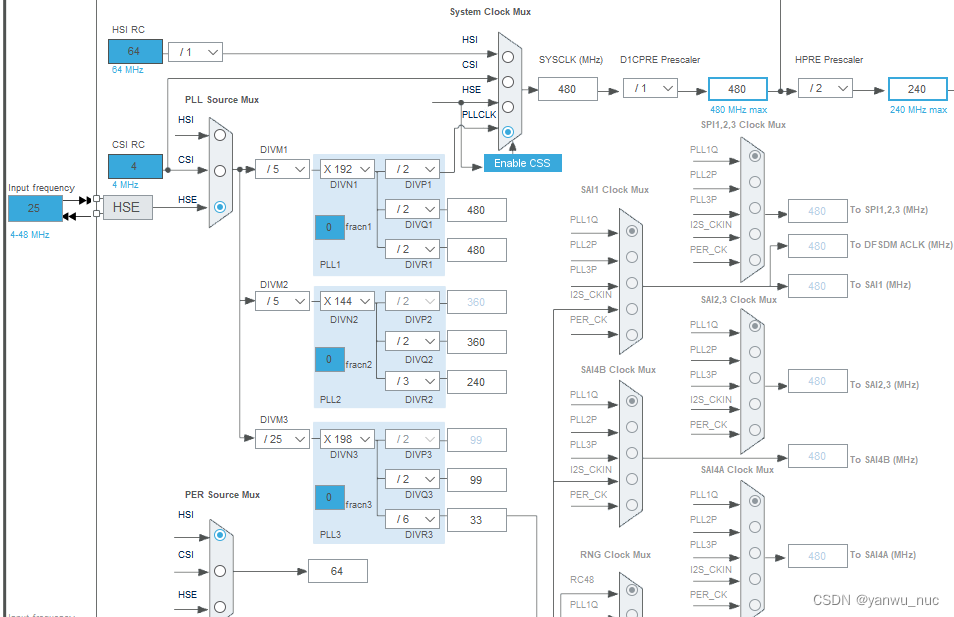Viewport: 954px width, 617px height.
Task: Select PLLCLK in the System Clock Mux
Action: (x=508, y=132)
